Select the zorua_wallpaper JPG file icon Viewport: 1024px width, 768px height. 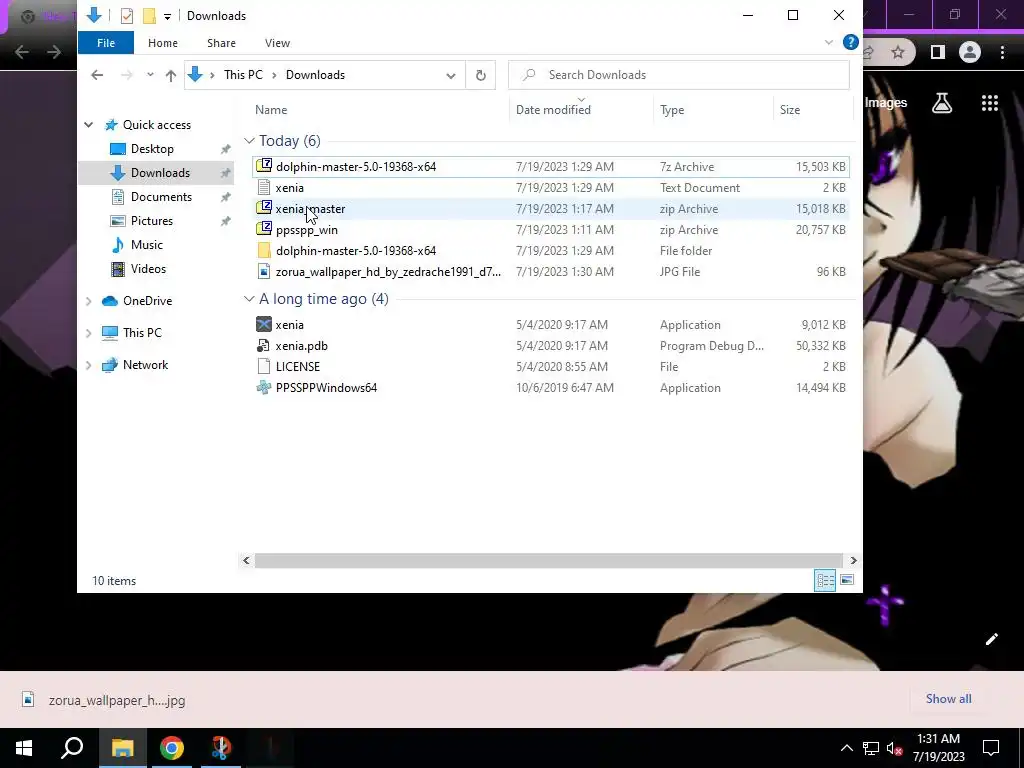click(264, 272)
